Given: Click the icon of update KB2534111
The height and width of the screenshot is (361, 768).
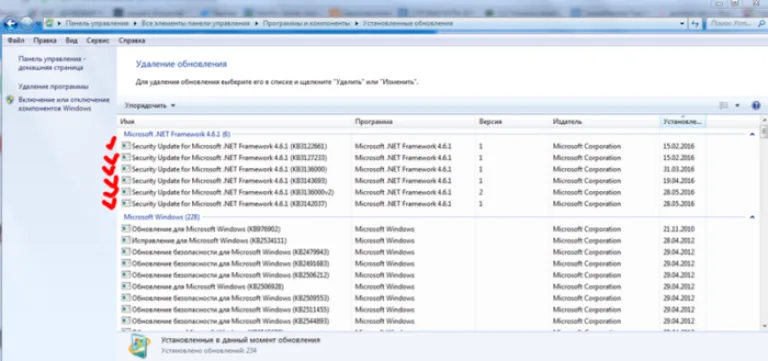Looking at the screenshot, I should coord(126,241).
